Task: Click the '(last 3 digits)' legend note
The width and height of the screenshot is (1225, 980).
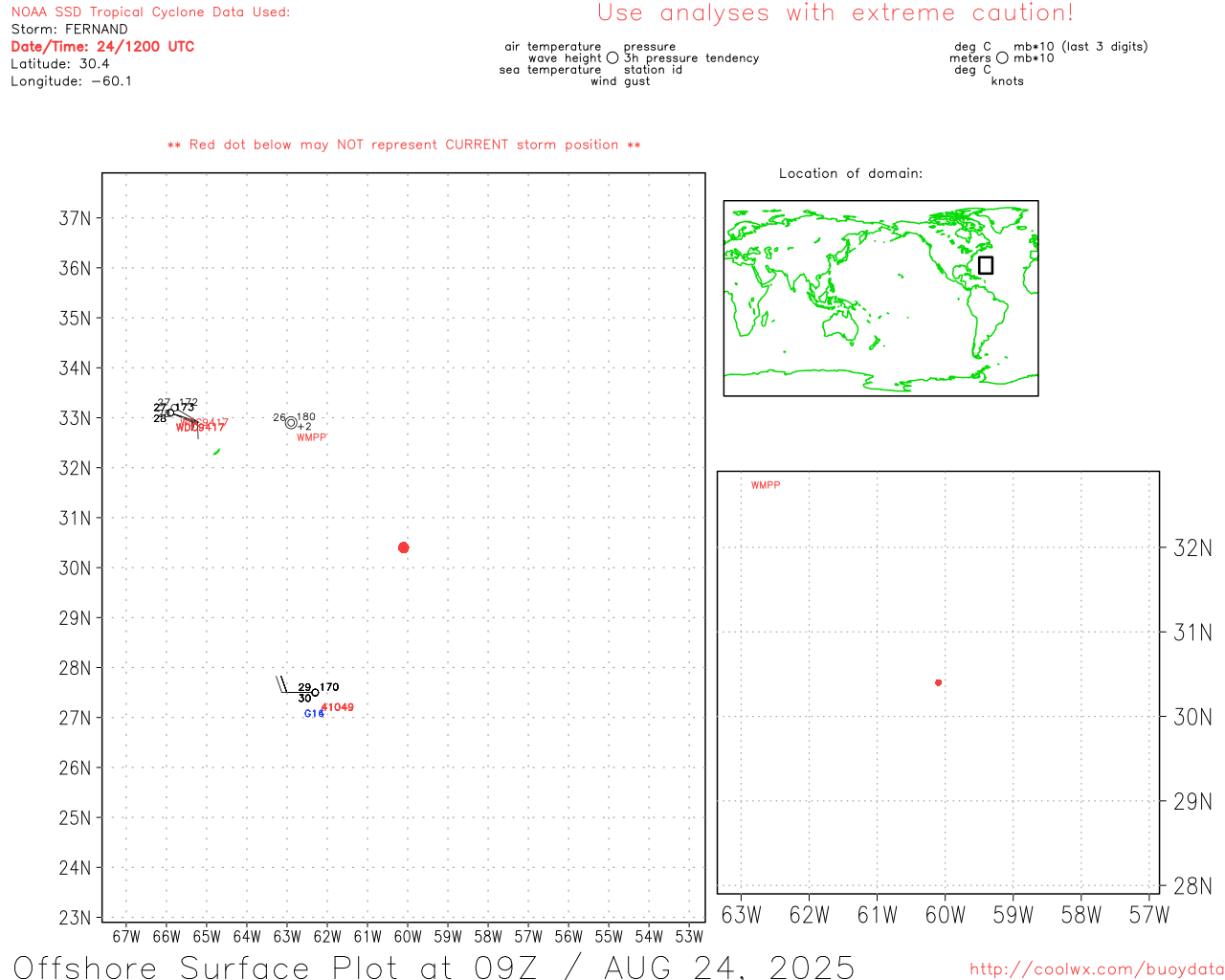Action: tap(1104, 47)
